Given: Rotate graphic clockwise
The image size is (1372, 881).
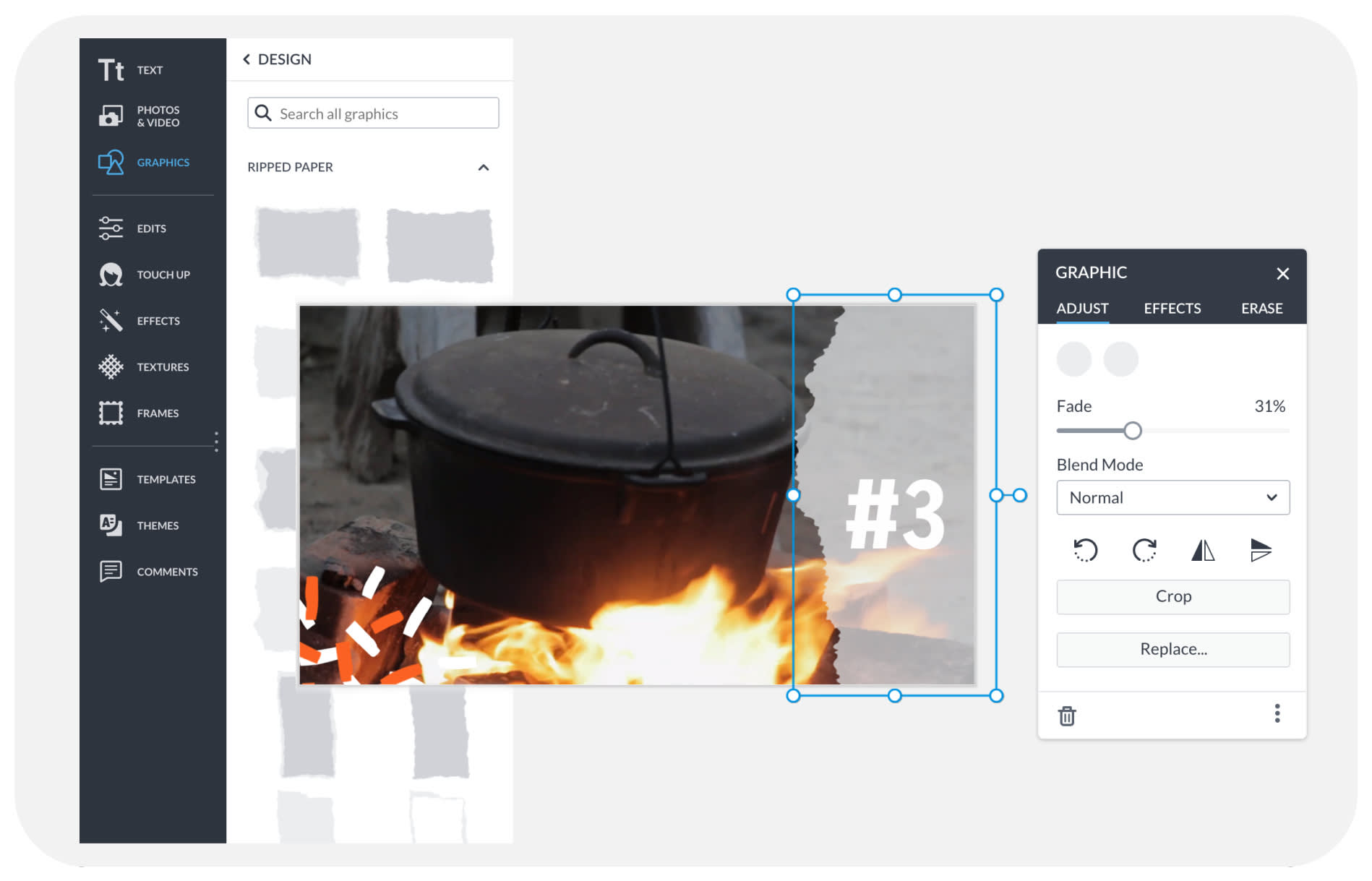Looking at the screenshot, I should 1144,550.
